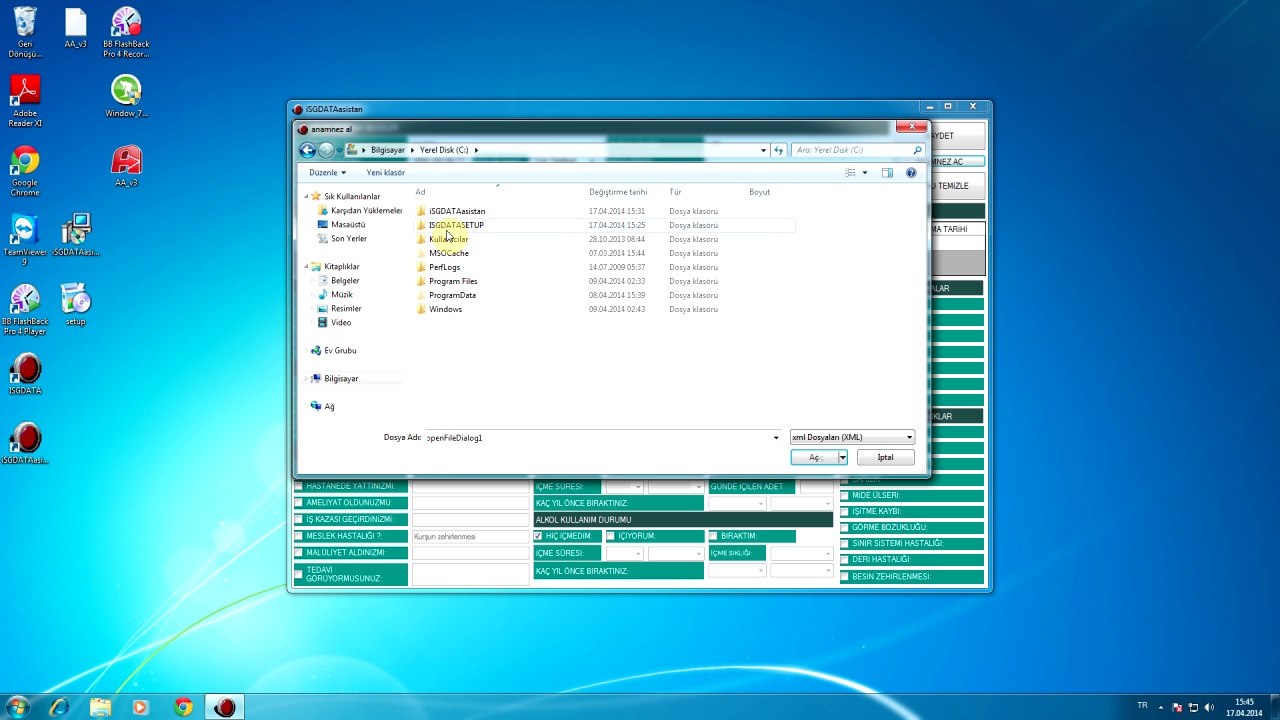Uncheck the HİÇ İÇMEDİM checkbox
Viewport: 1280px width, 720px height.
click(x=538, y=536)
